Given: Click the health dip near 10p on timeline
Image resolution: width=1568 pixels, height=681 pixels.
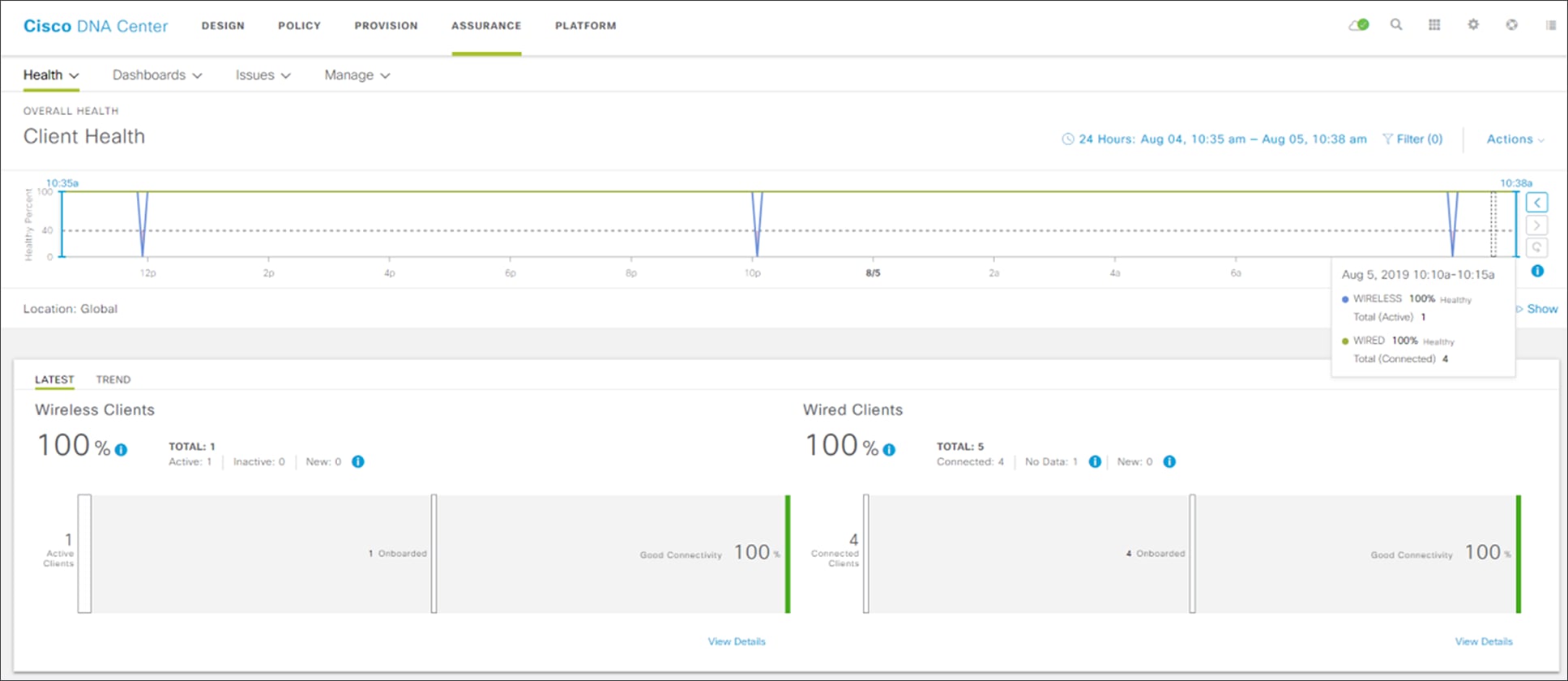Looking at the screenshot, I should (x=757, y=225).
